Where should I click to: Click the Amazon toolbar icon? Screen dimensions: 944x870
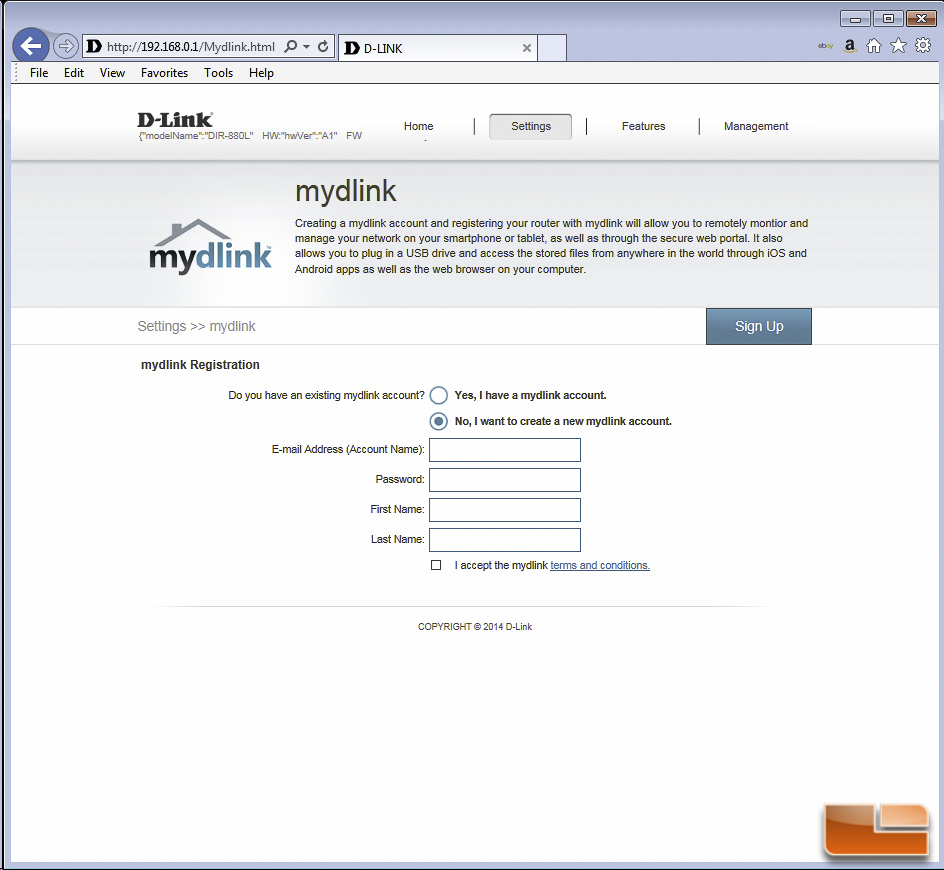(849, 46)
